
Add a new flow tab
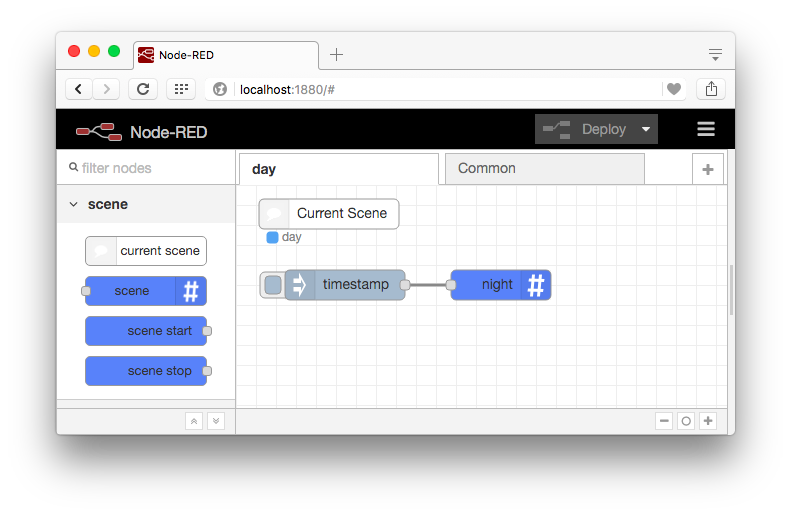point(708,169)
